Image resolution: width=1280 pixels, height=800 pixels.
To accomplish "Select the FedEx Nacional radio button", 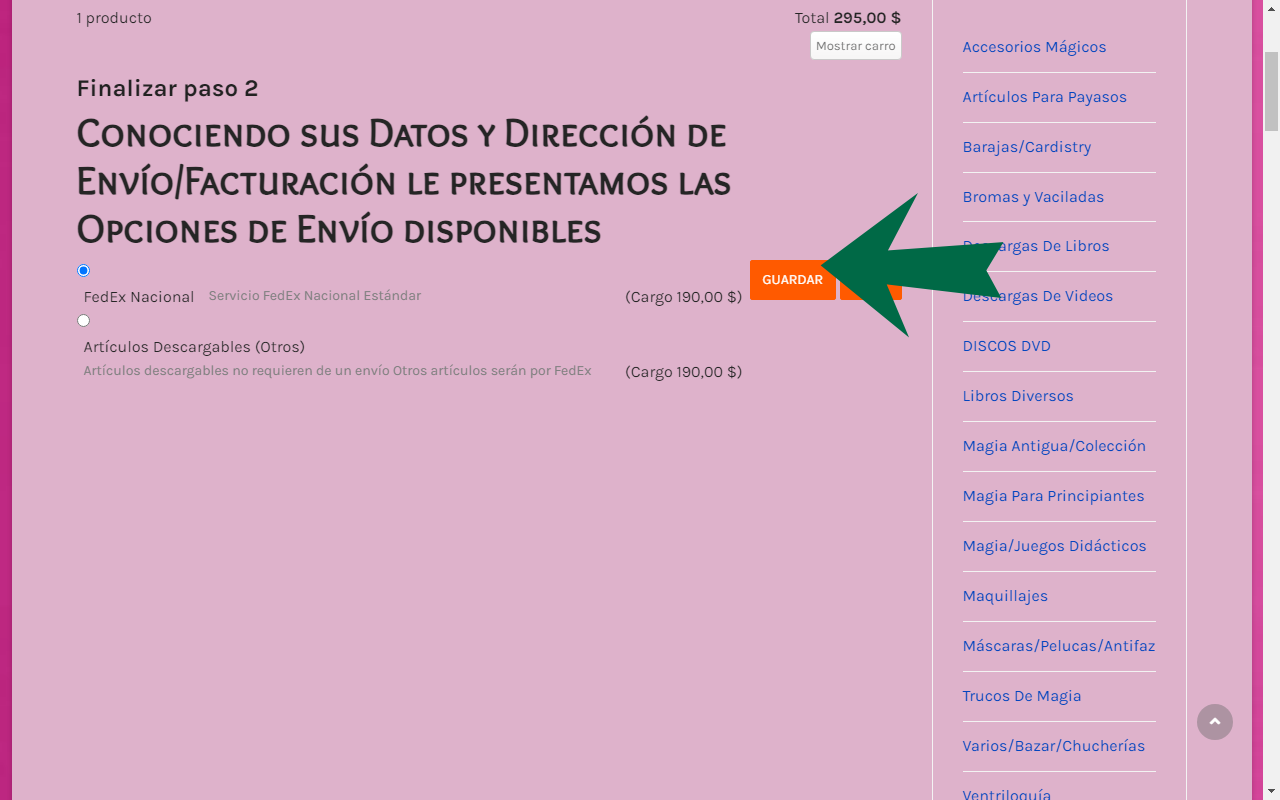I will (x=84, y=271).
